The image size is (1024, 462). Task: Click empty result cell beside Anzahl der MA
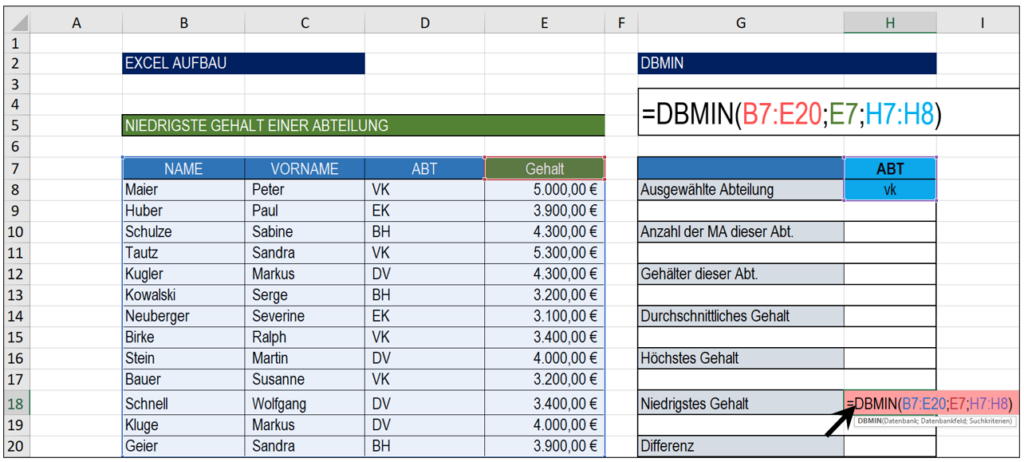pyautogui.click(x=890, y=232)
